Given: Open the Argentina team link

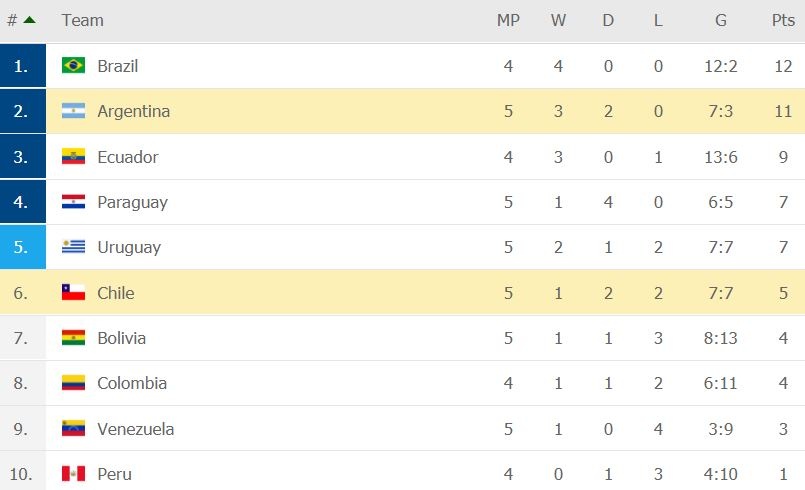Looking at the screenshot, I should (x=133, y=111).
